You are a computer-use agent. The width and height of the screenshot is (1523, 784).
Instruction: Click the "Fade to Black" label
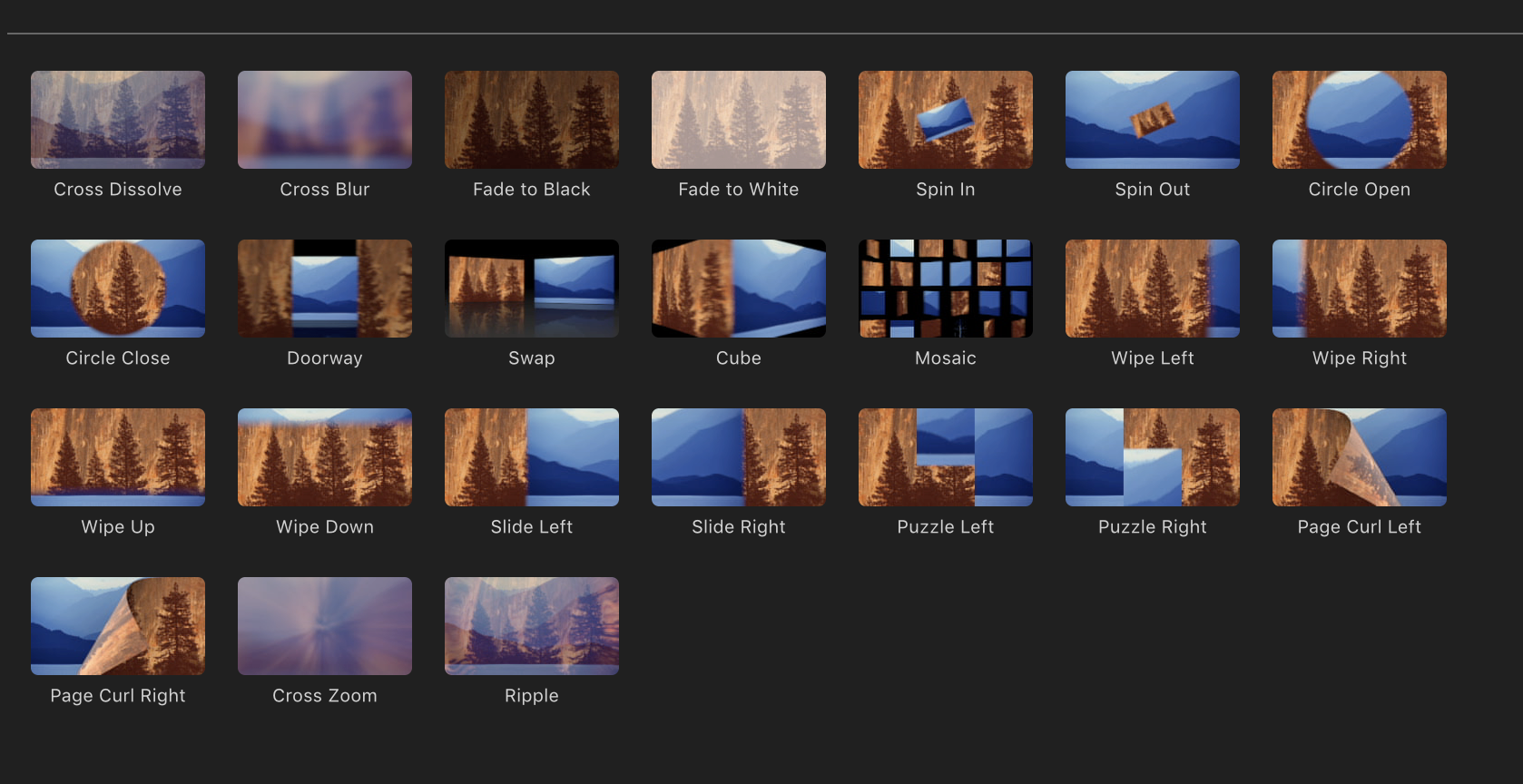pos(532,189)
